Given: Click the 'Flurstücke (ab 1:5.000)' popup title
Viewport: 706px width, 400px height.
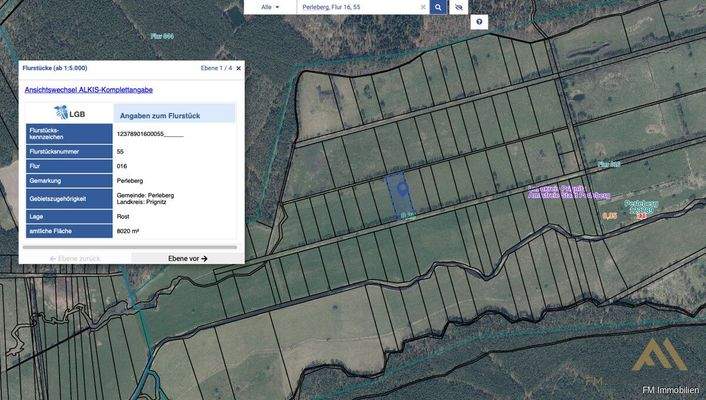Looking at the screenshot, I should coord(54,68).
